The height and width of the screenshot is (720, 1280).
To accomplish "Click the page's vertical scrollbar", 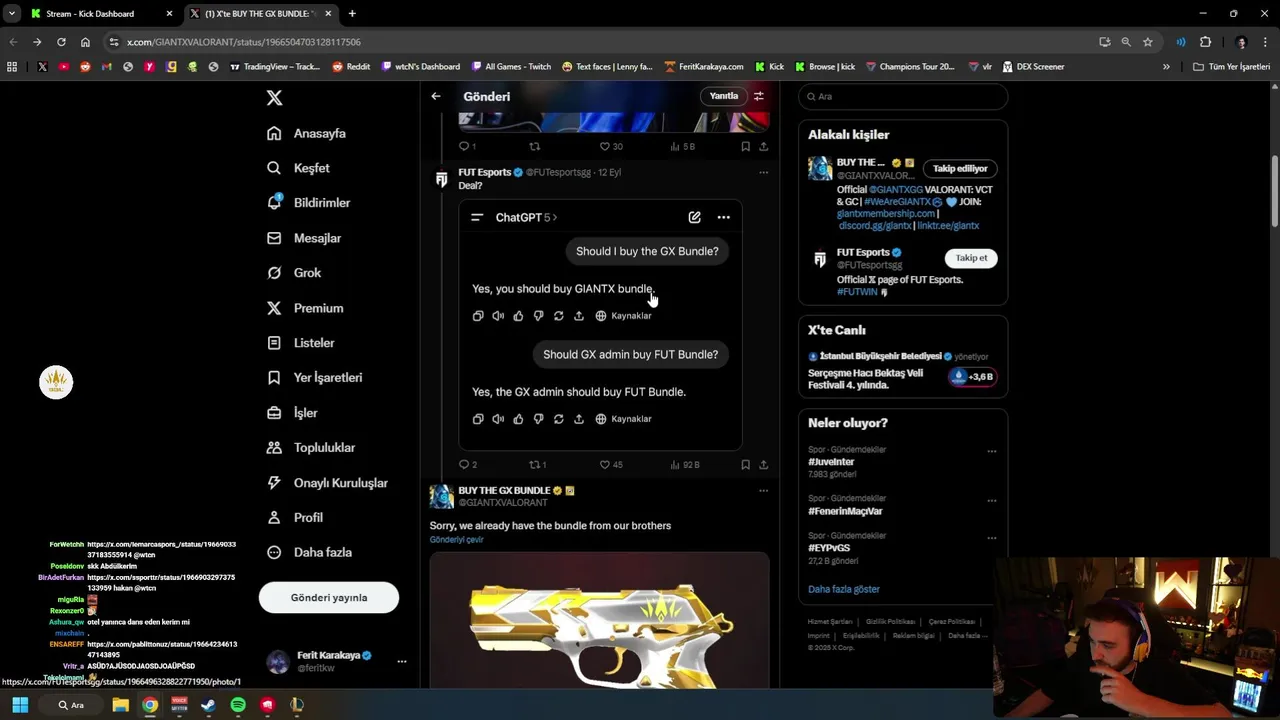I will (x=1274, y=190).
